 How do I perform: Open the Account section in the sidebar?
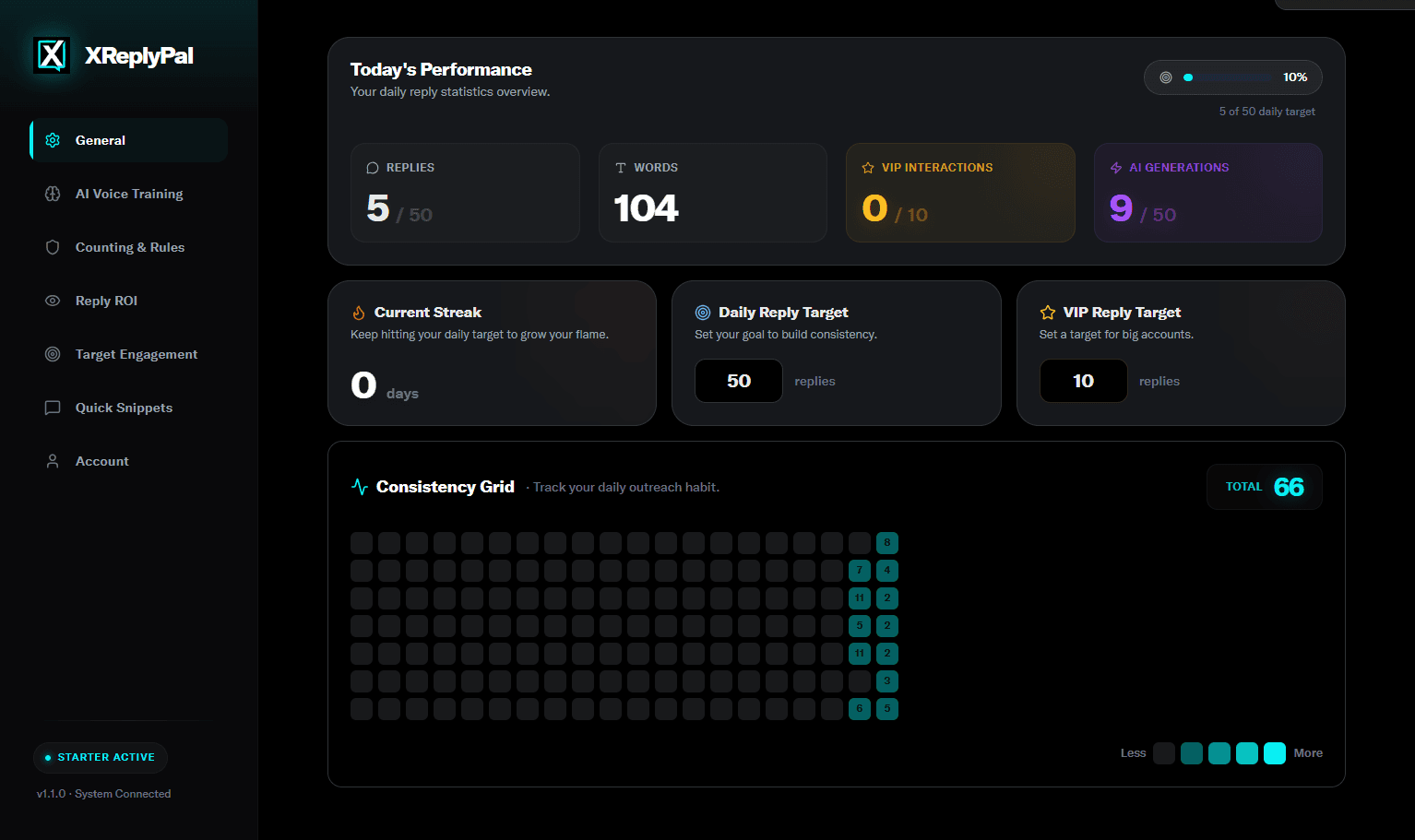pos(102,461)
